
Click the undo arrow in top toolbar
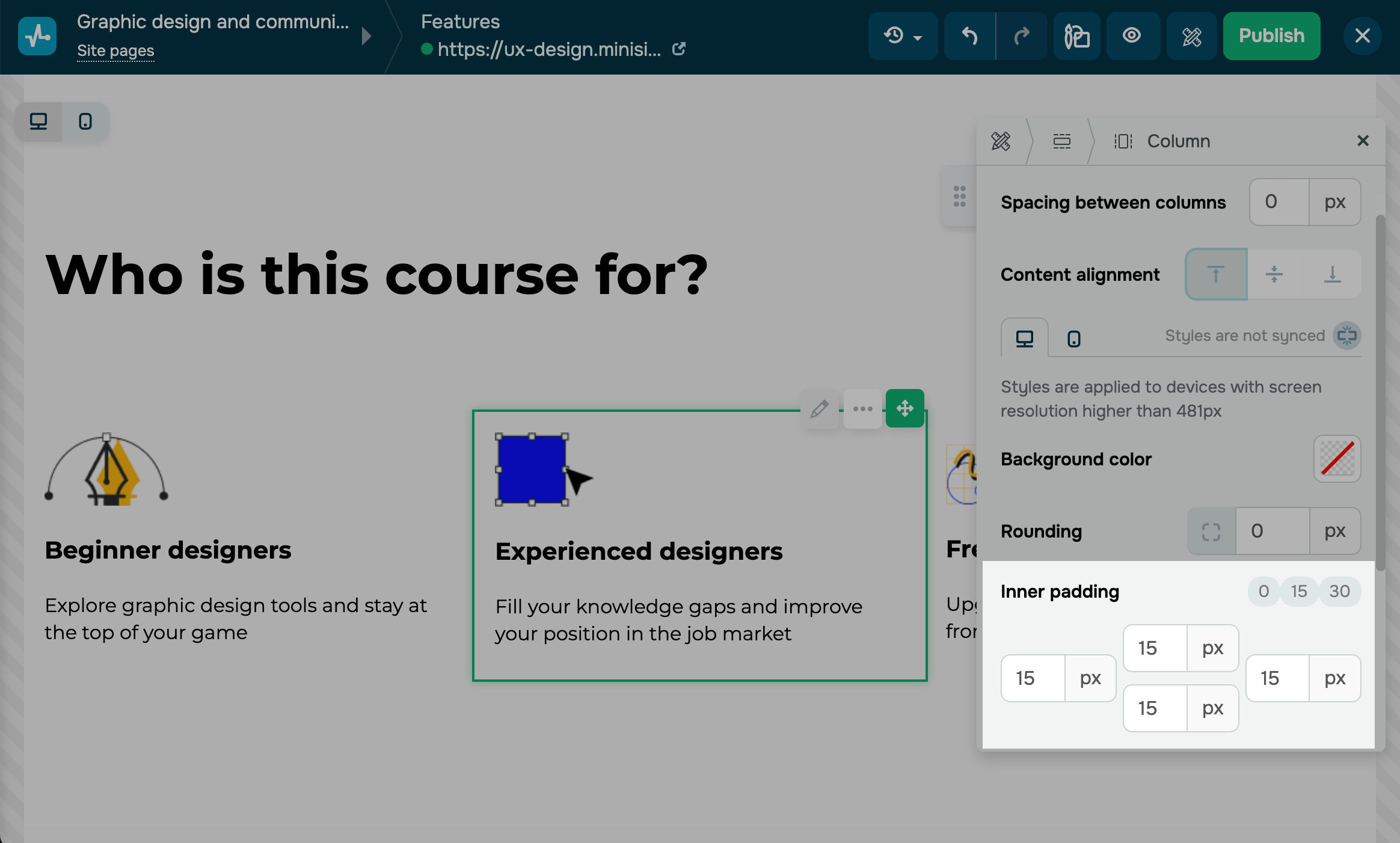(x=969, y=36)
